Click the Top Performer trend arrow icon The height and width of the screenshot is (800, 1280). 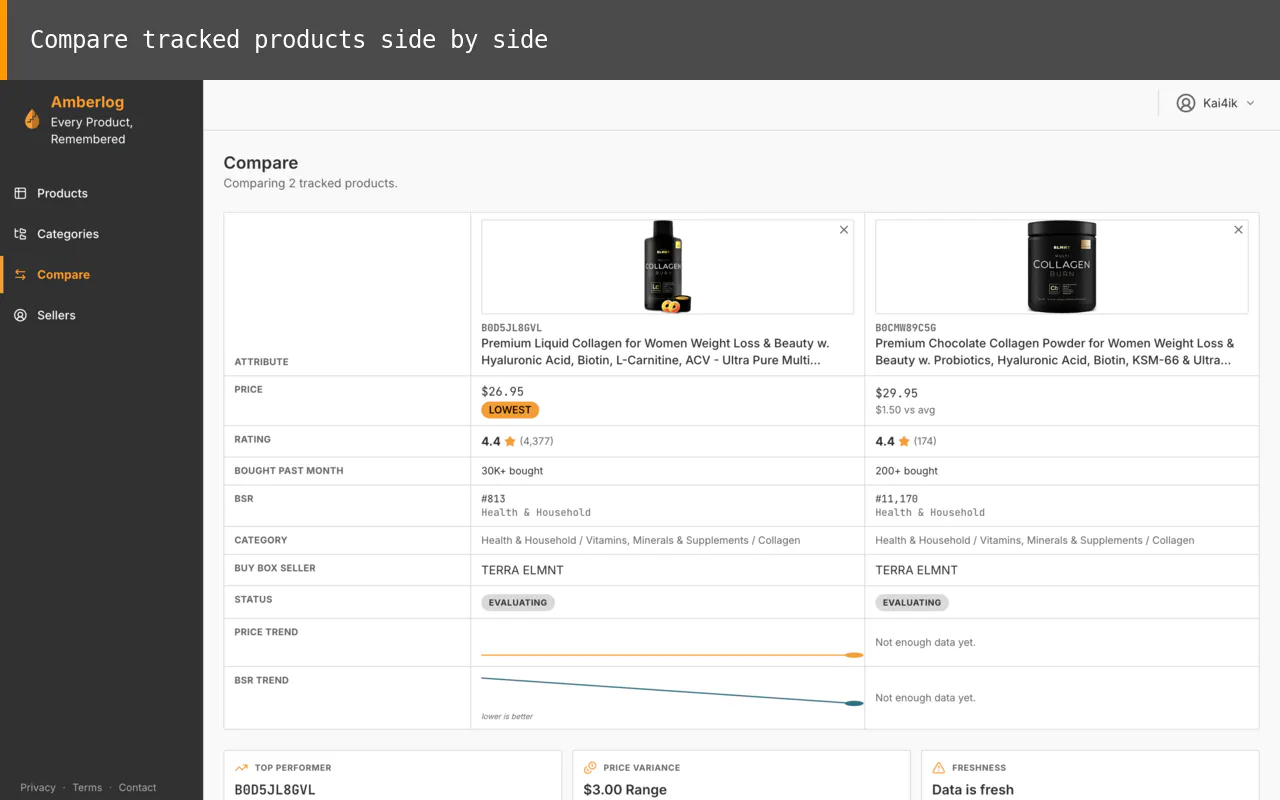click(x=241, y=768)
